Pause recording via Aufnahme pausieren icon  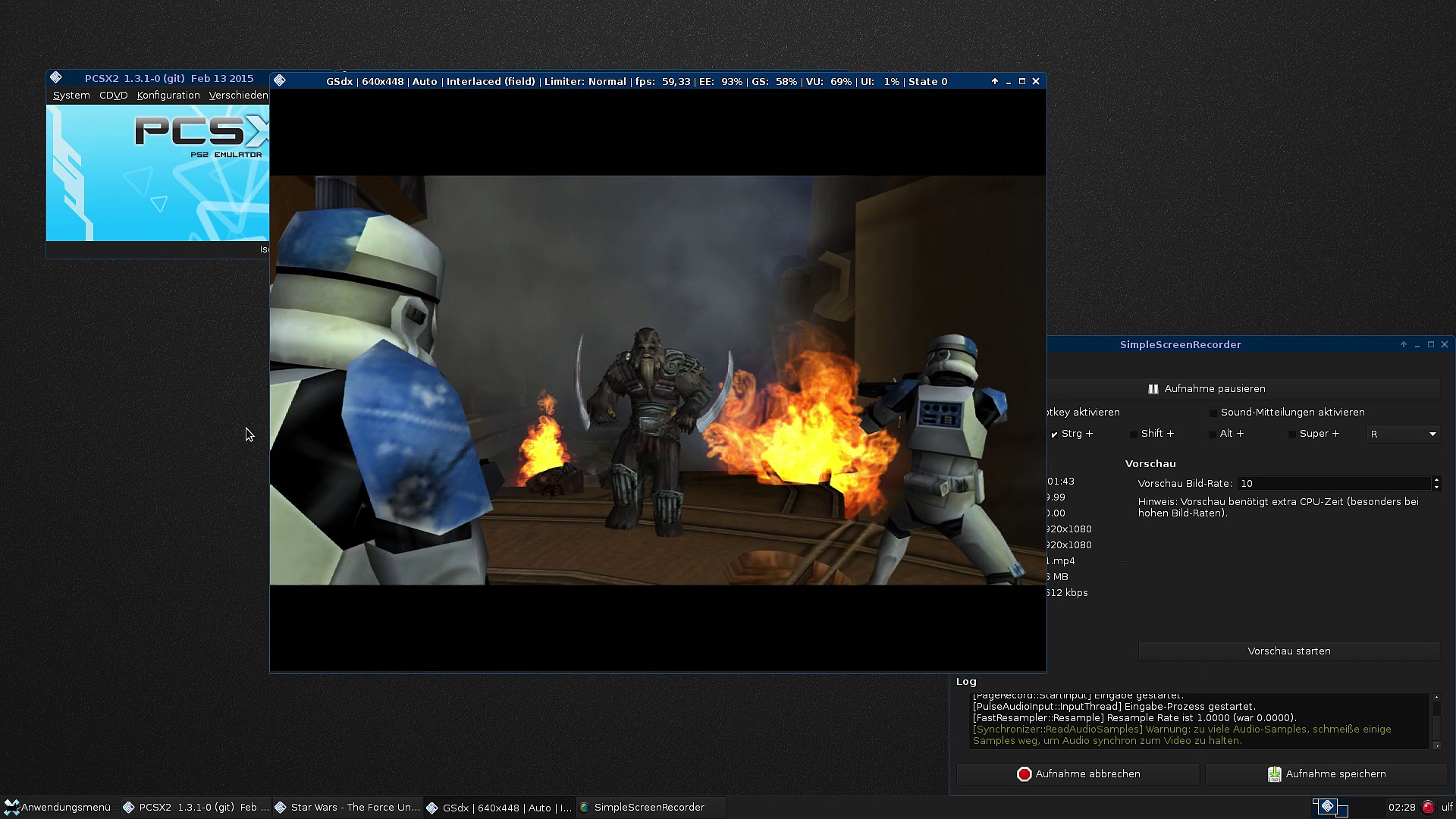(x=1153, y=389)
